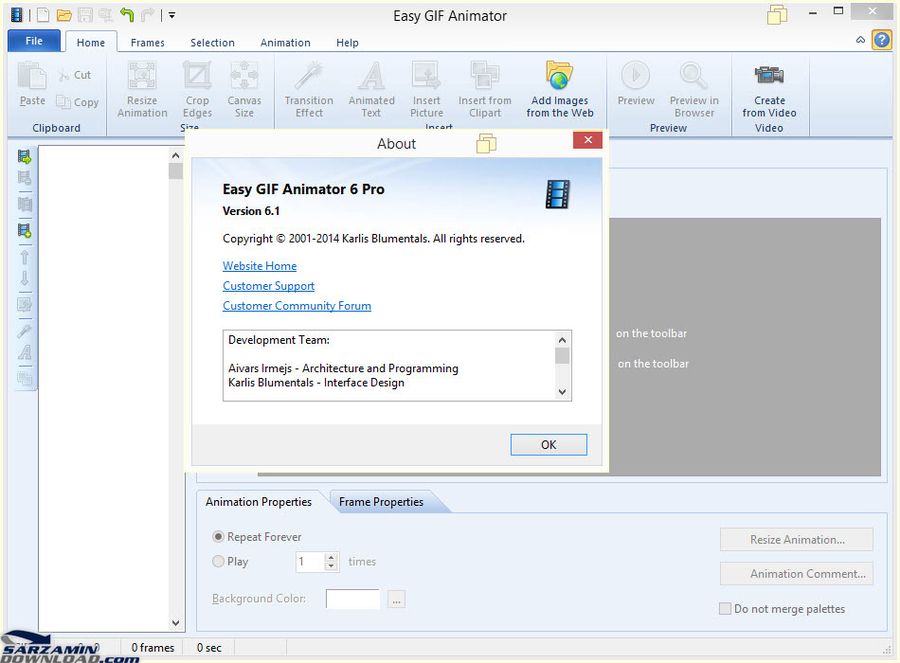This screenshot has width=900, height=663.
Task: Click the move frame up arrow
Action: coord(24,257)
